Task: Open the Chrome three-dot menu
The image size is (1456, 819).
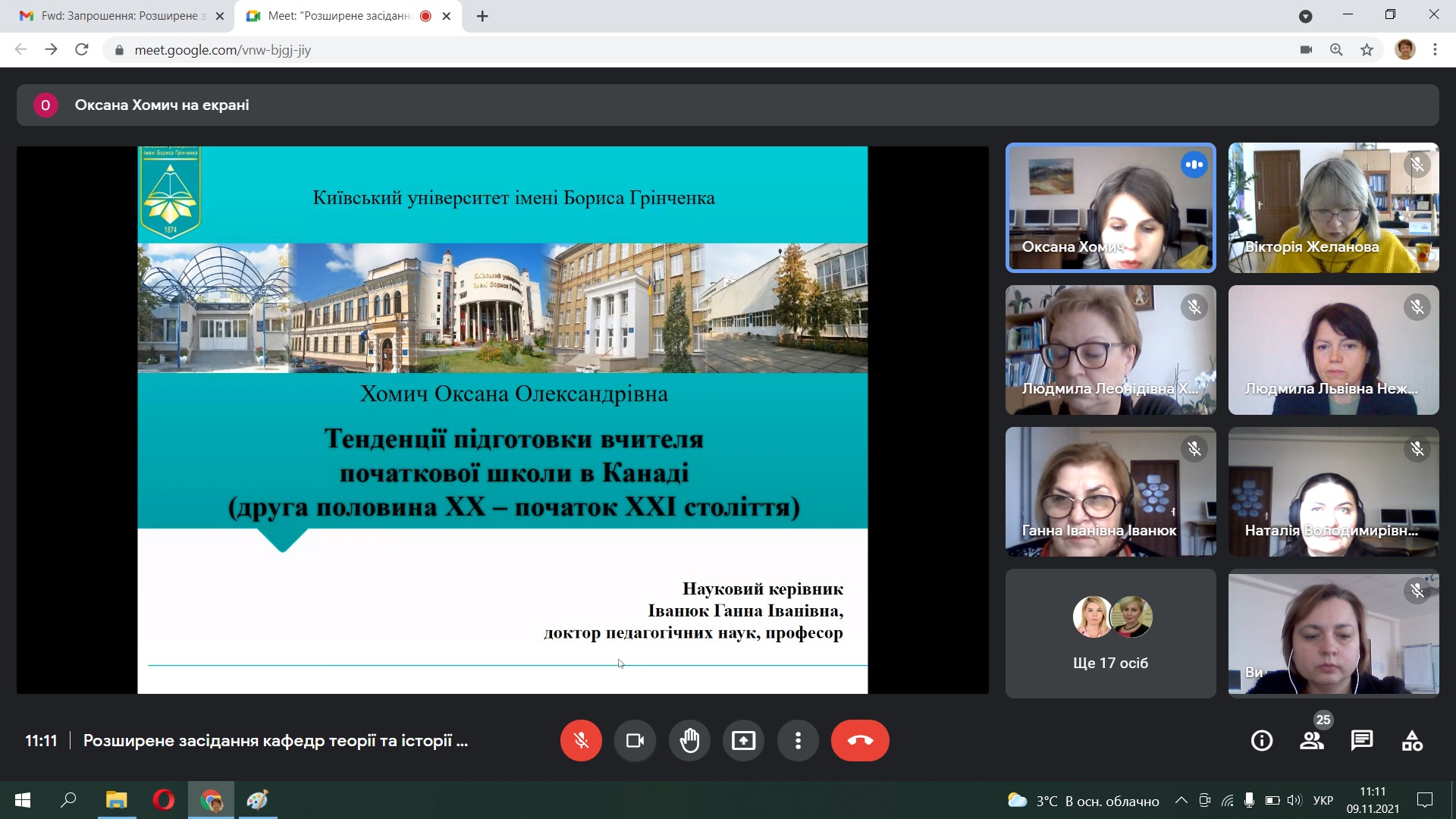Action: point(1435,50)
